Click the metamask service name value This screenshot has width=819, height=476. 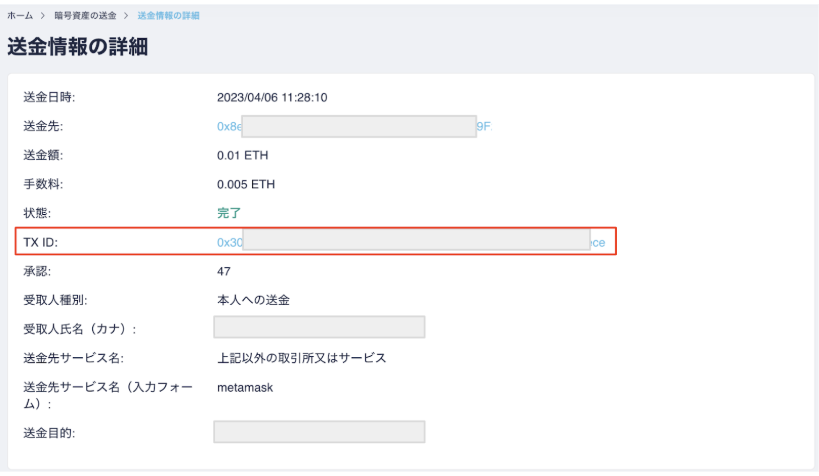(x=244, y=386)
